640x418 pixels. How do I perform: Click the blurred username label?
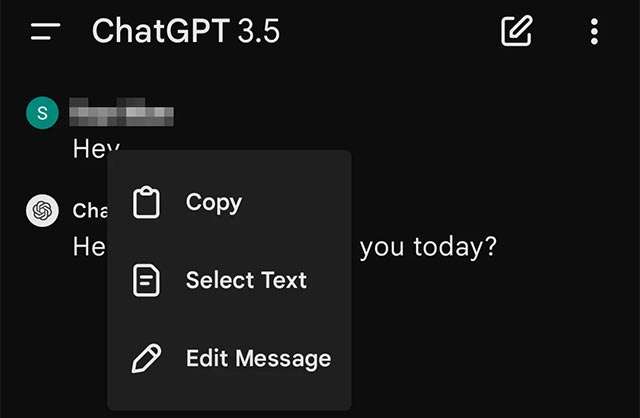tap(123, 112)
